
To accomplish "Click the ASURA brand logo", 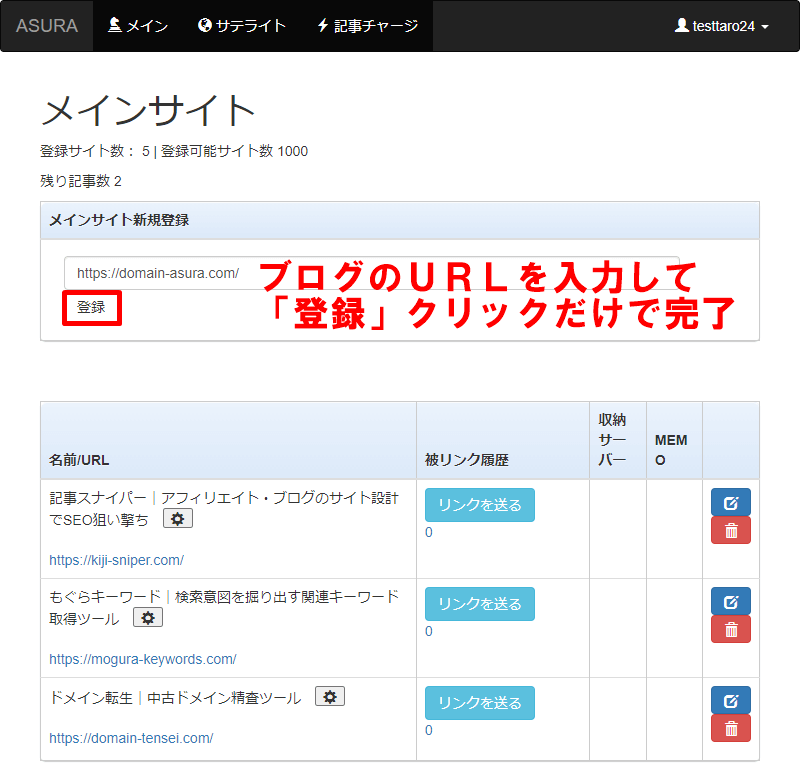I will coord(47,26).
